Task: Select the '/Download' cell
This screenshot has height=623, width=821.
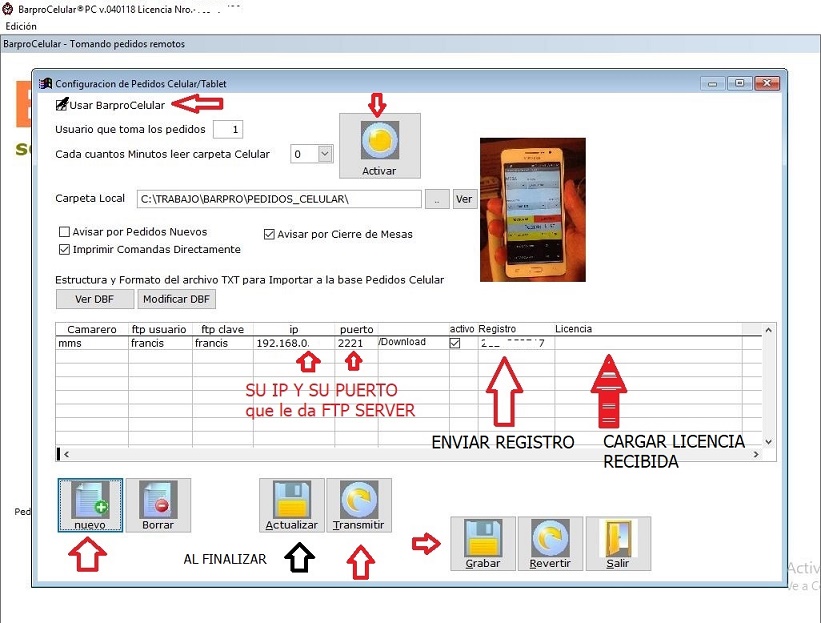Action: tap(414, 342)
